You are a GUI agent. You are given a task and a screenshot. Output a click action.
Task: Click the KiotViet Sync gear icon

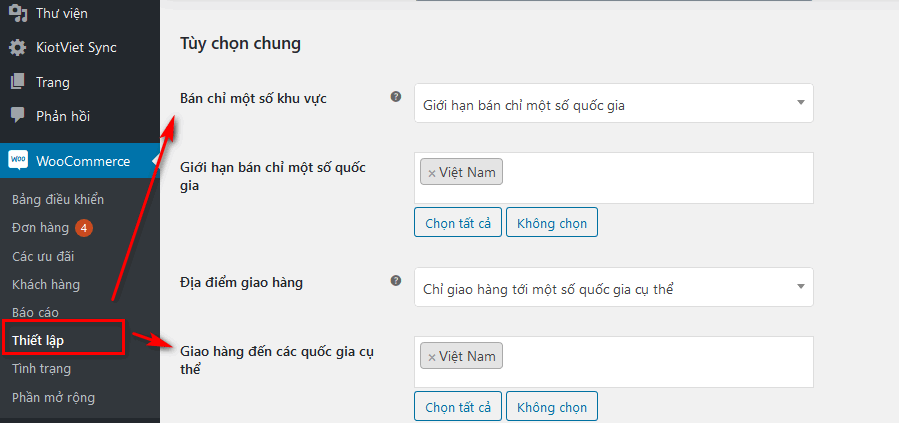point(17,47)
